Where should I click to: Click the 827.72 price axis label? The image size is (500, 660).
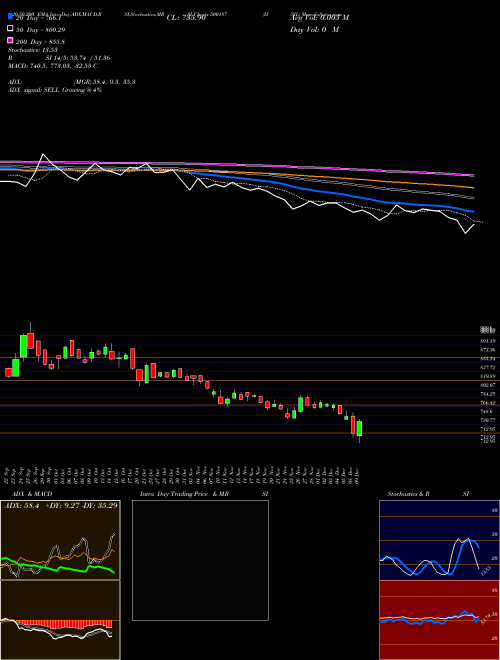click(x=488, y=367)
